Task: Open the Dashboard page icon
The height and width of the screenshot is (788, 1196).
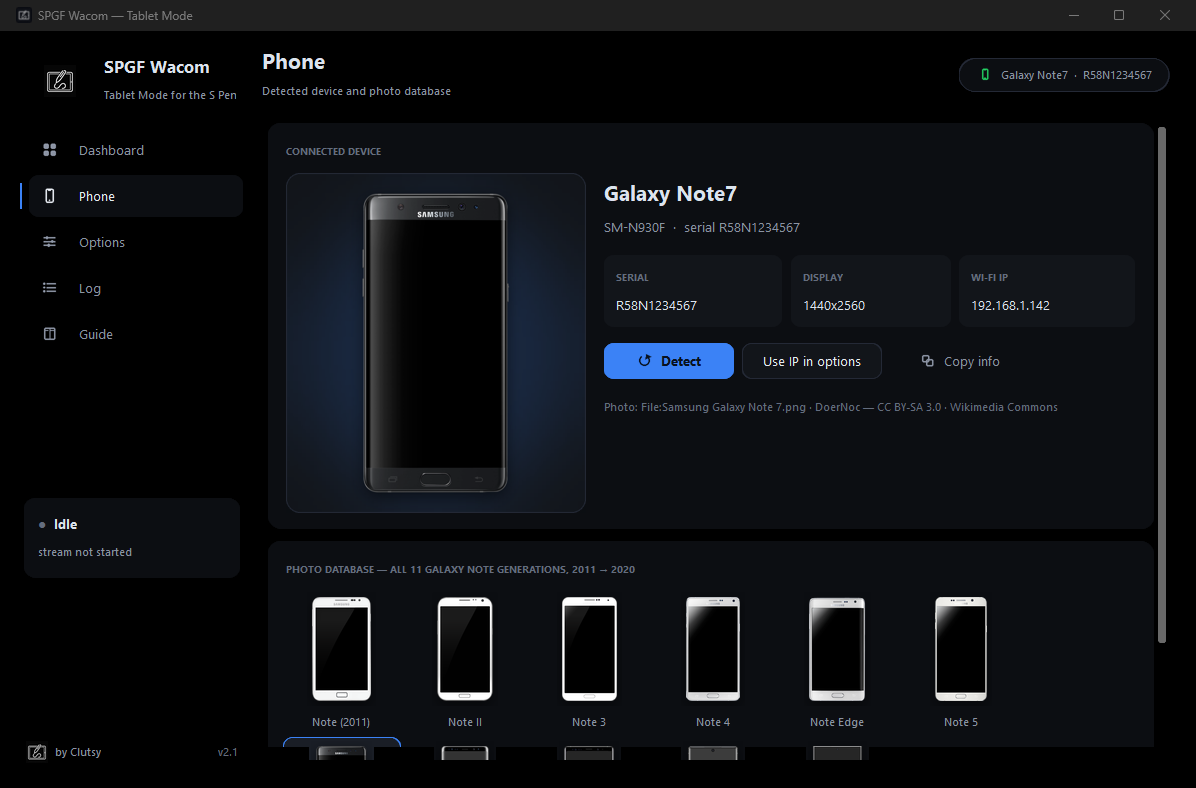Action: click(50, 150)
